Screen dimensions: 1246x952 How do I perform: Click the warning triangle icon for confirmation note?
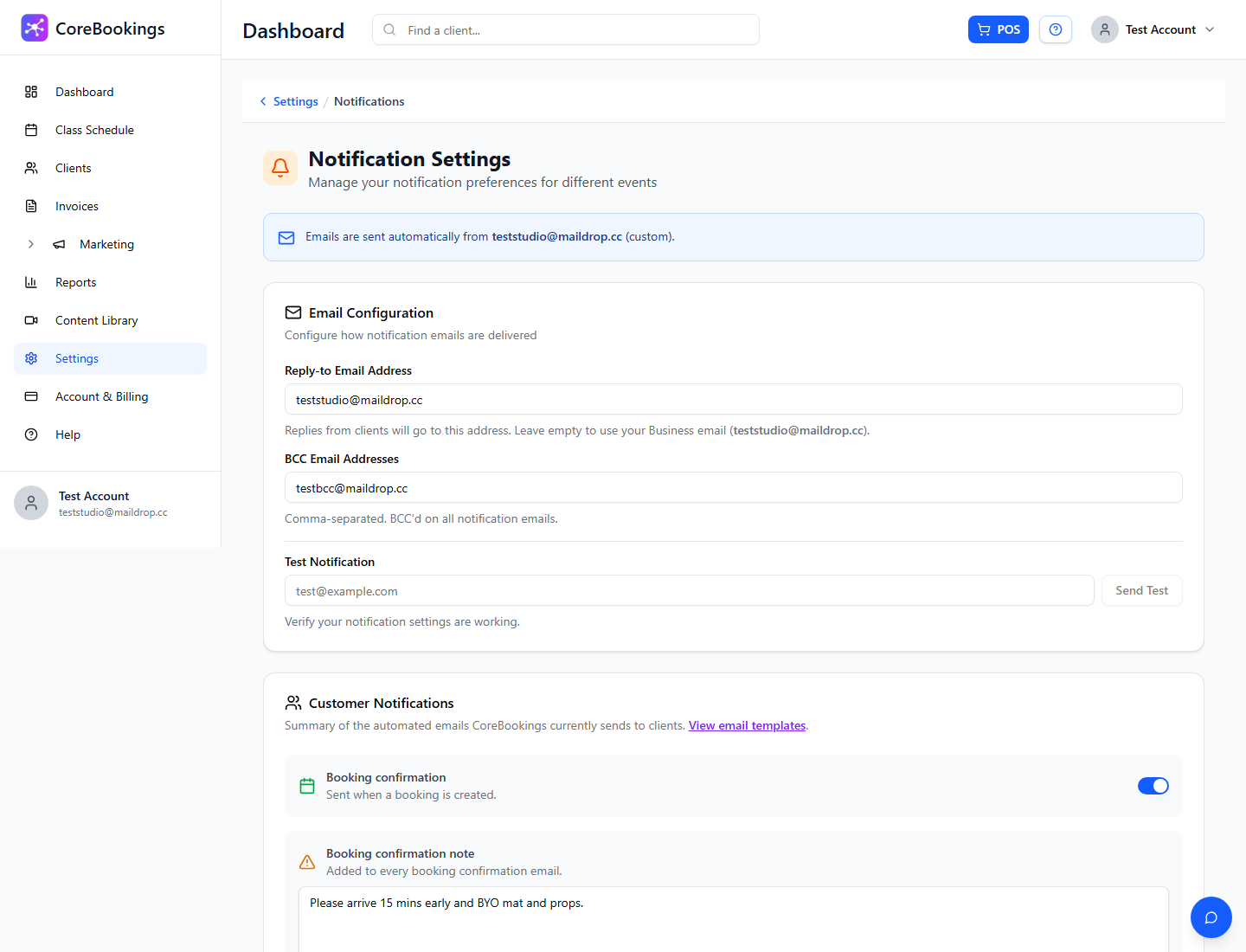tap(307, 862)
